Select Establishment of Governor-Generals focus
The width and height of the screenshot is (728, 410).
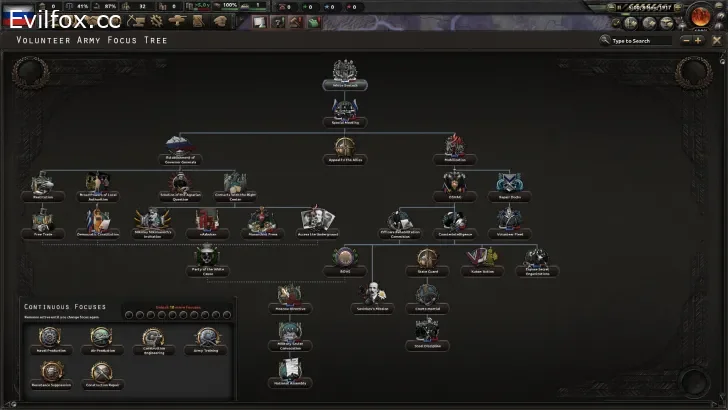(x=180, y=146)
